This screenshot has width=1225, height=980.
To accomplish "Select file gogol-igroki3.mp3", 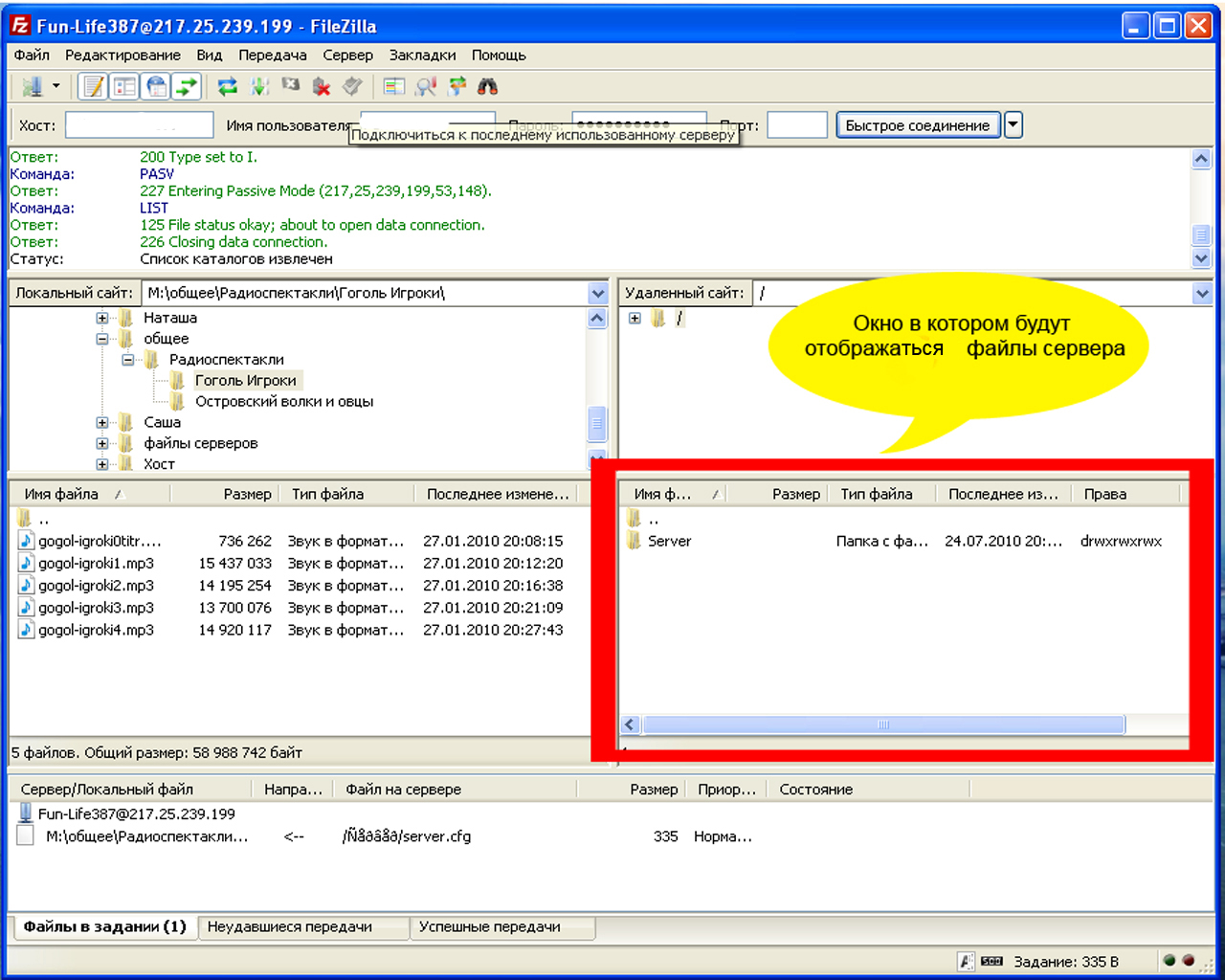I will tap(96, 608).
